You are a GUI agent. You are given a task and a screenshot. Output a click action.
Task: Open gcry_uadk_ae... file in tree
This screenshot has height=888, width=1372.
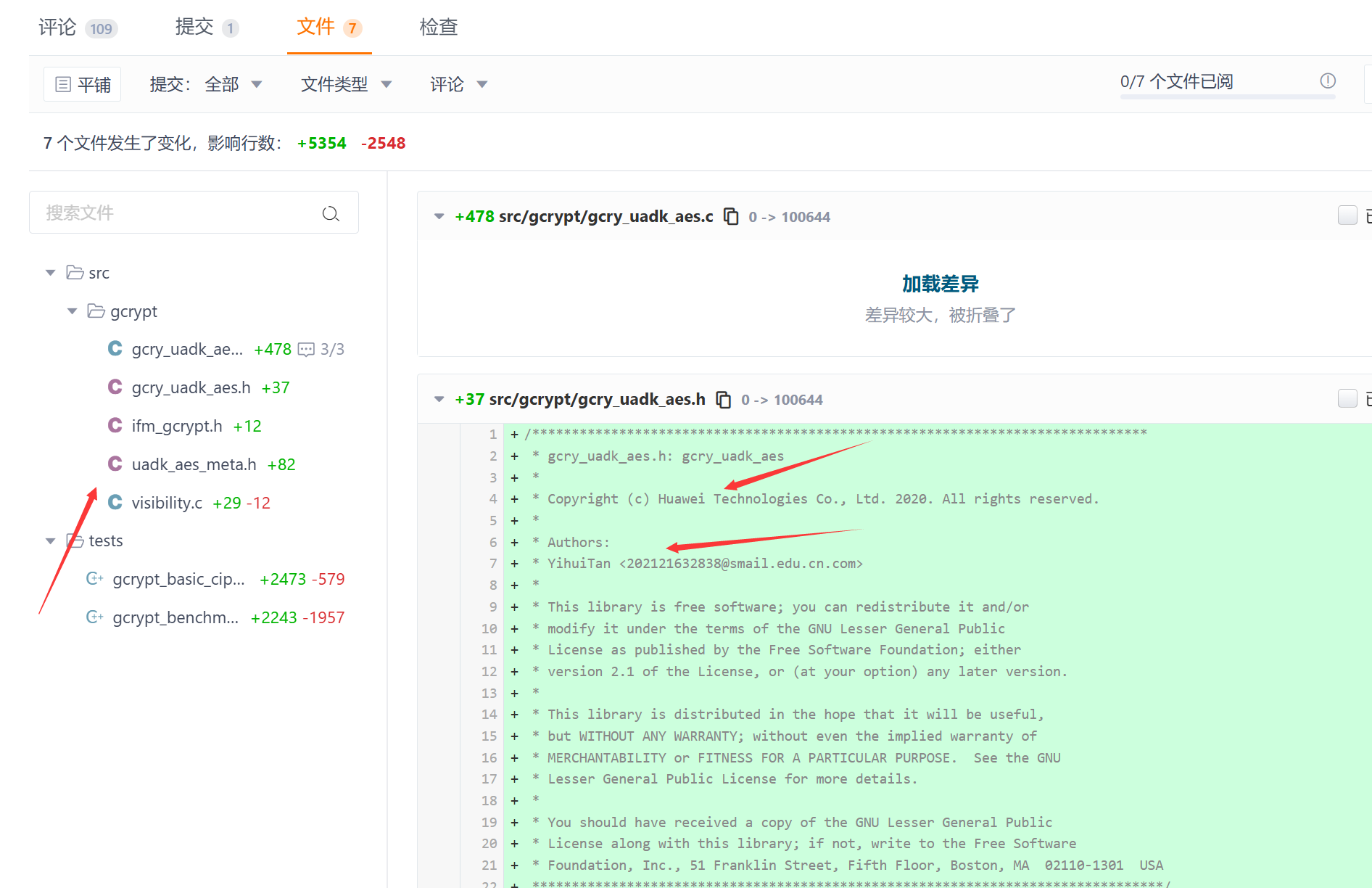[187, 350]
